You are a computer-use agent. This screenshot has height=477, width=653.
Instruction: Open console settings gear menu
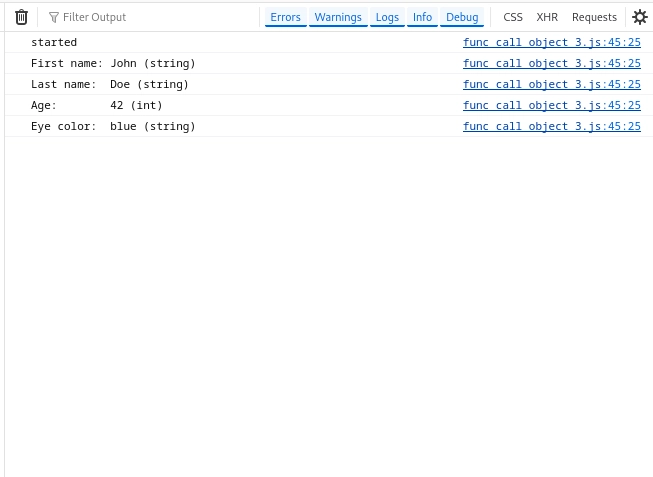(640, 17)
